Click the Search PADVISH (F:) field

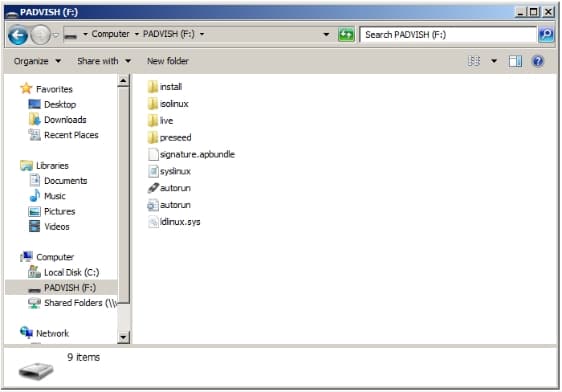[x=448, y=35]
